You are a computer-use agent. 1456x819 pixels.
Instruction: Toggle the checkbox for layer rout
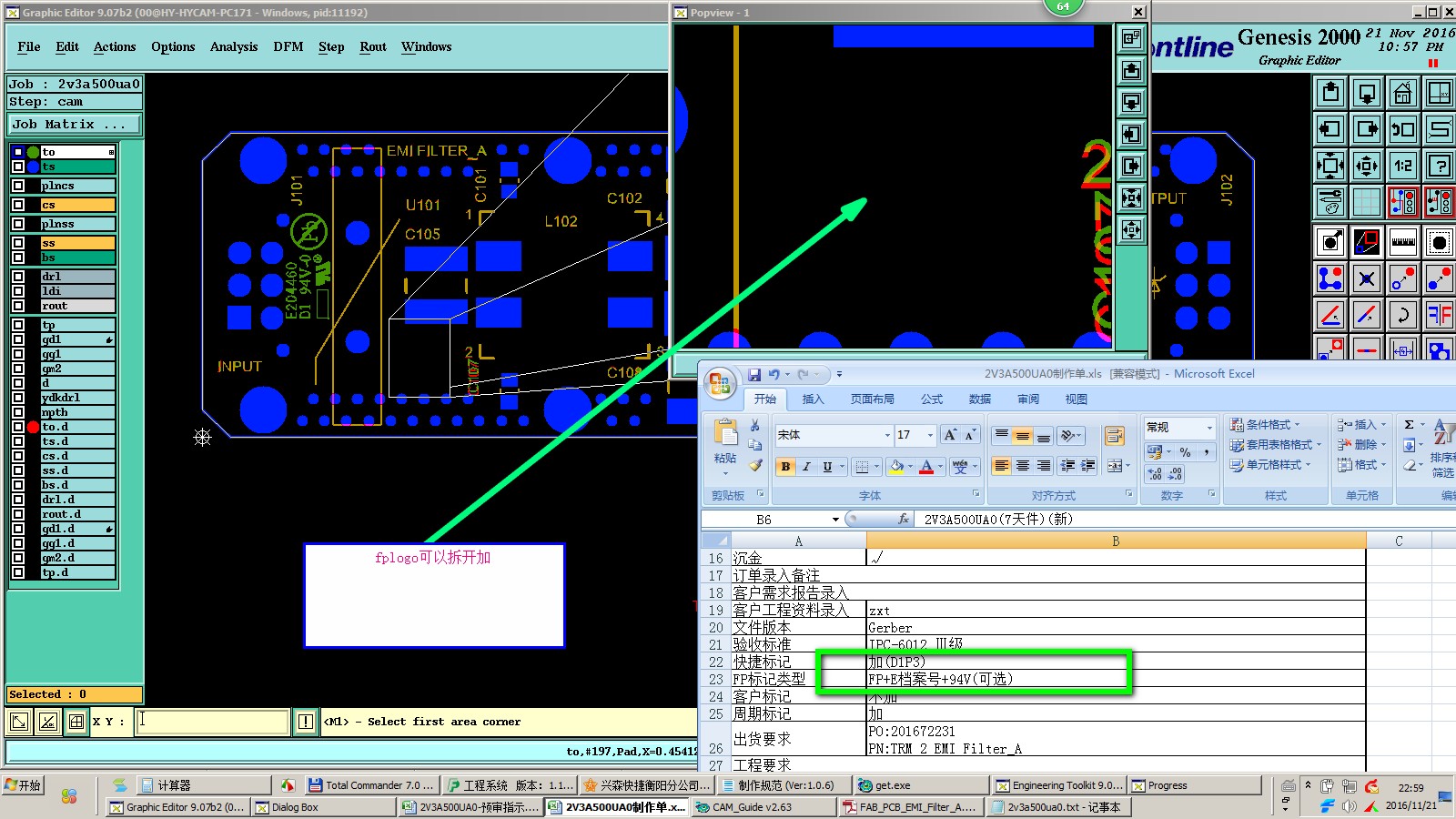tap(18, 306)
